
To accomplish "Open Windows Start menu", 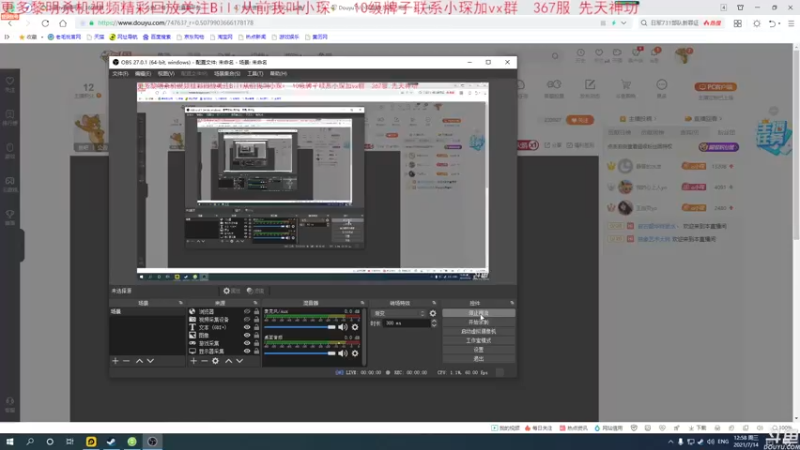I will (10, 441).
